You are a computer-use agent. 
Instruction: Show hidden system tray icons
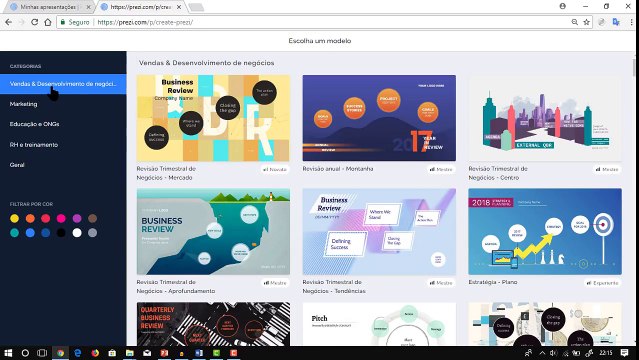pos(542,353)
